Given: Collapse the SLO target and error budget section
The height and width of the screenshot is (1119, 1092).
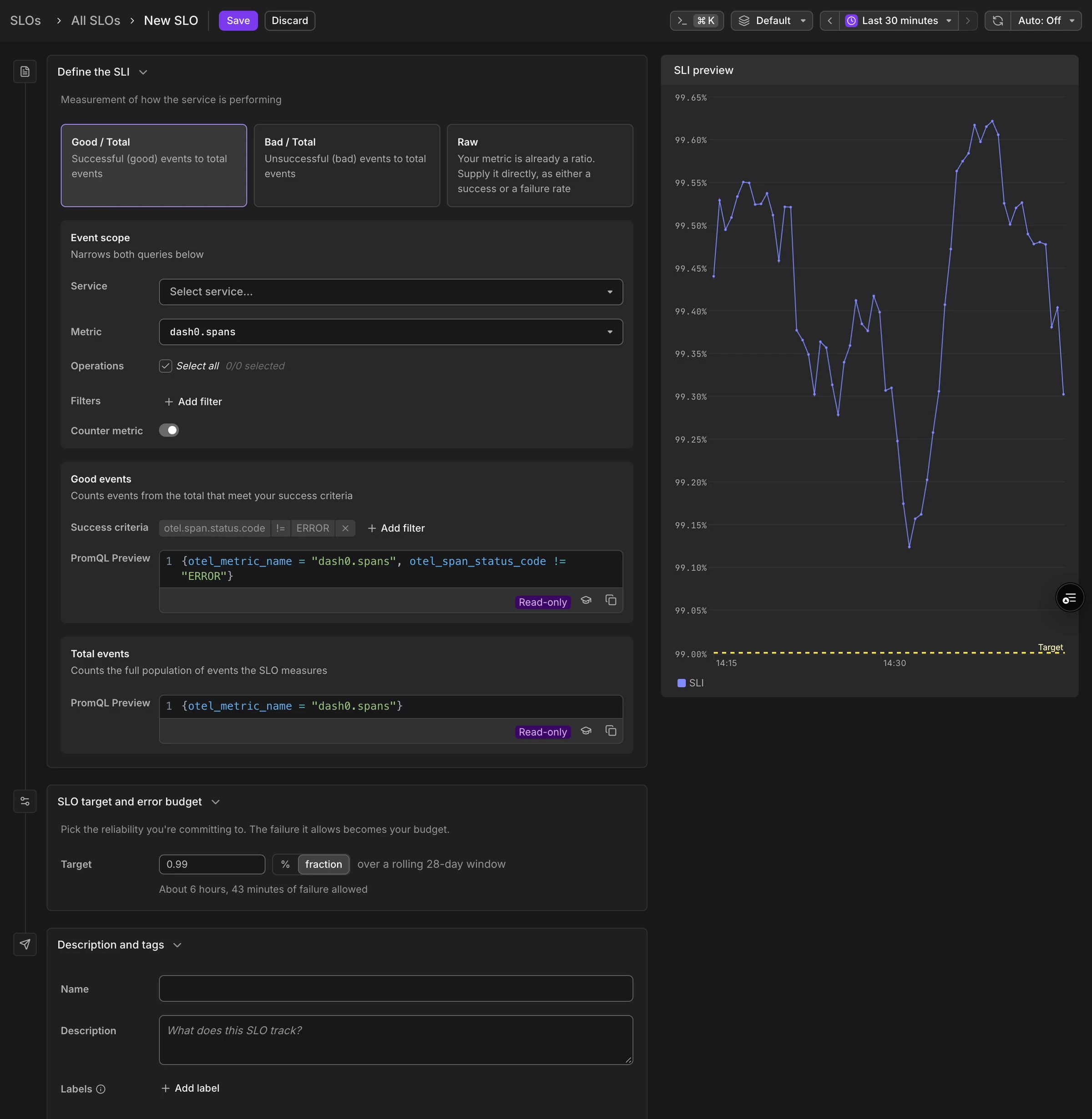Looking at the screenshot, I should click(216, 802).
